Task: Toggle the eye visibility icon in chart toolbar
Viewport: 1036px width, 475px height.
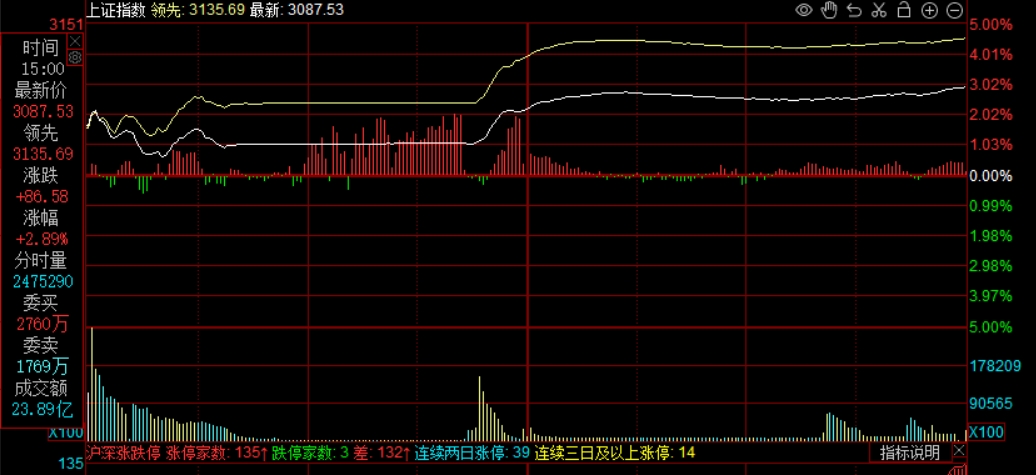Action: click(803, 10)
